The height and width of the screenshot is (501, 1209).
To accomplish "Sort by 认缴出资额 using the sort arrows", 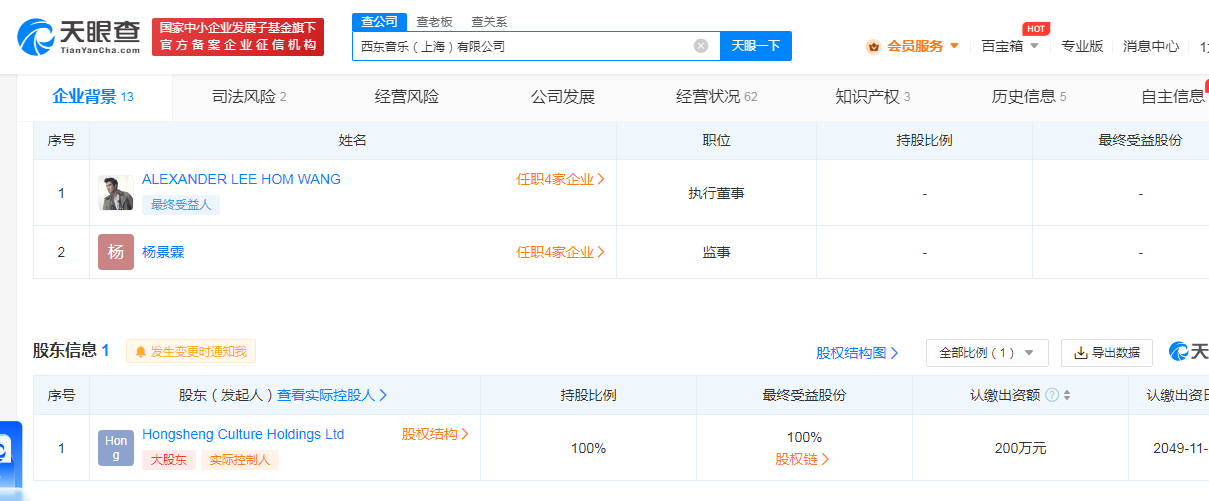I will [1067, 395].
